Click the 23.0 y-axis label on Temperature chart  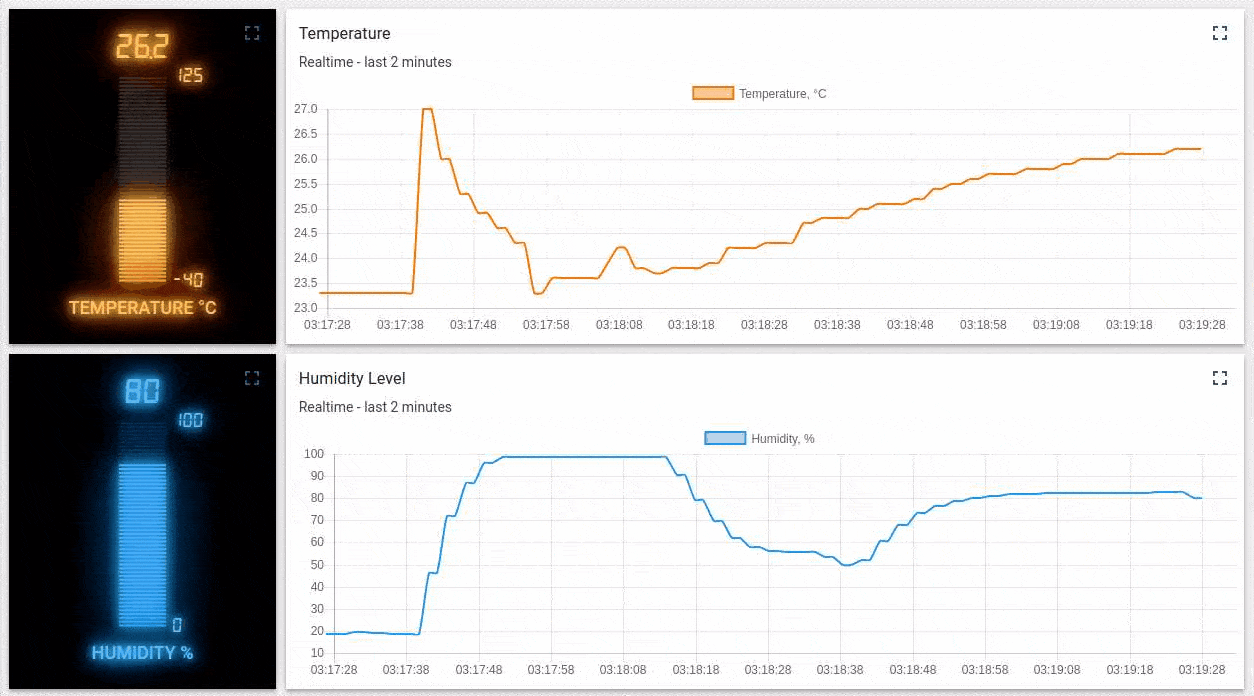point(305,308)
